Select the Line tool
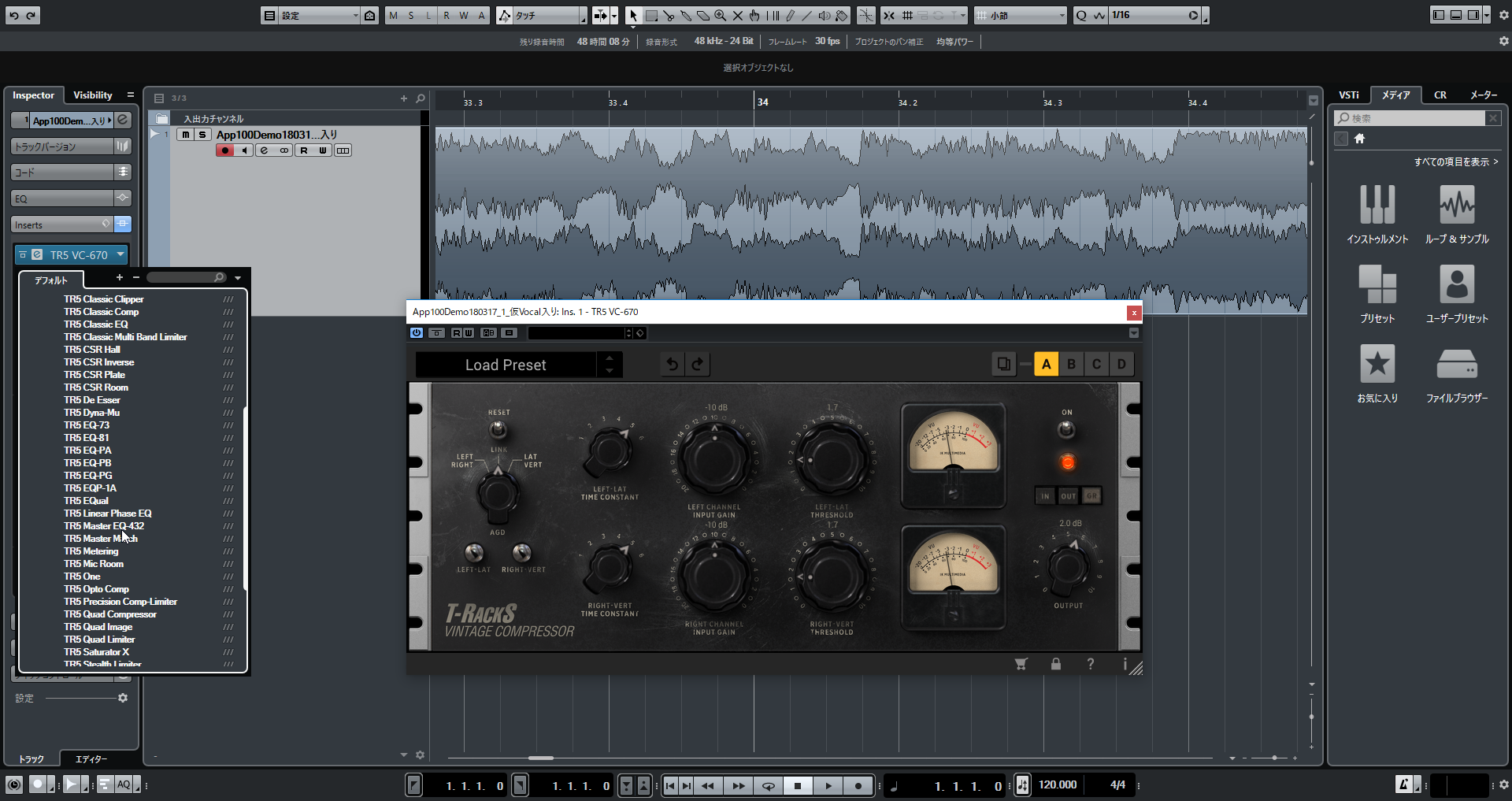Screen dimensions: 1512x801 pos(807,15)
